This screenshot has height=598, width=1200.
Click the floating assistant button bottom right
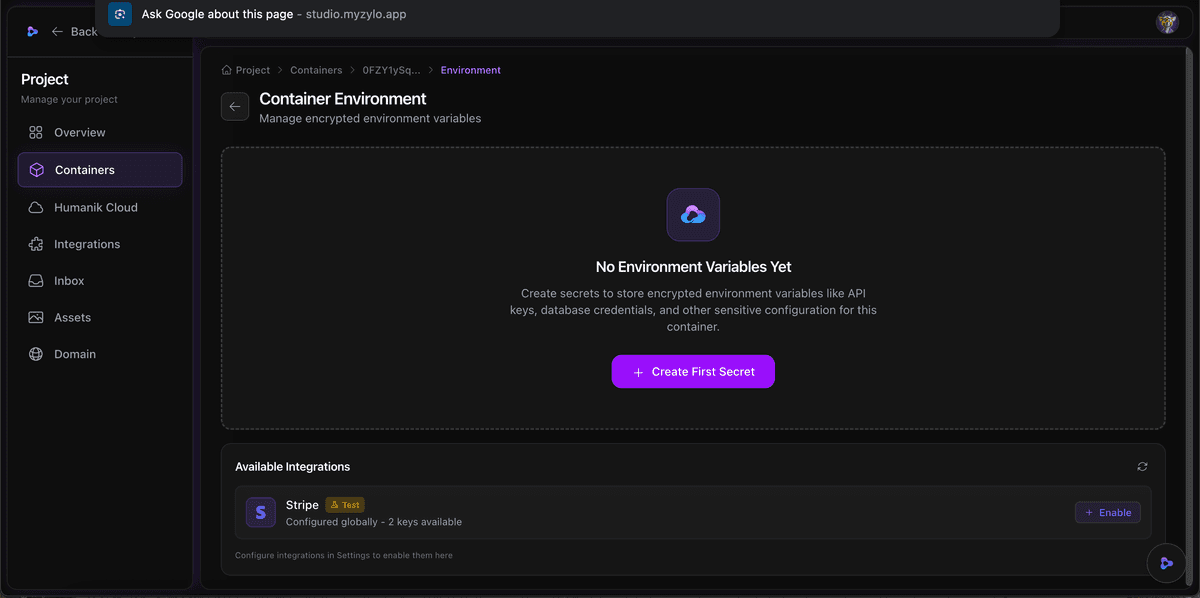[1166, 563]
